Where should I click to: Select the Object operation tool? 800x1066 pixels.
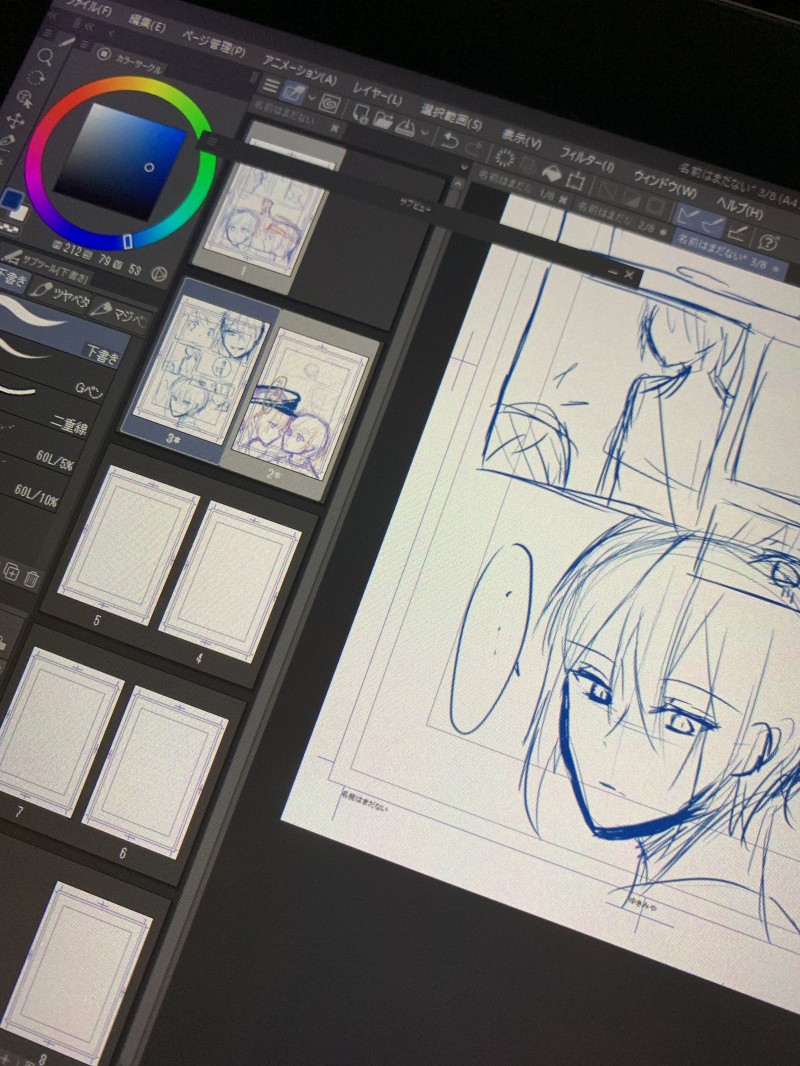(x=25, y=99)
